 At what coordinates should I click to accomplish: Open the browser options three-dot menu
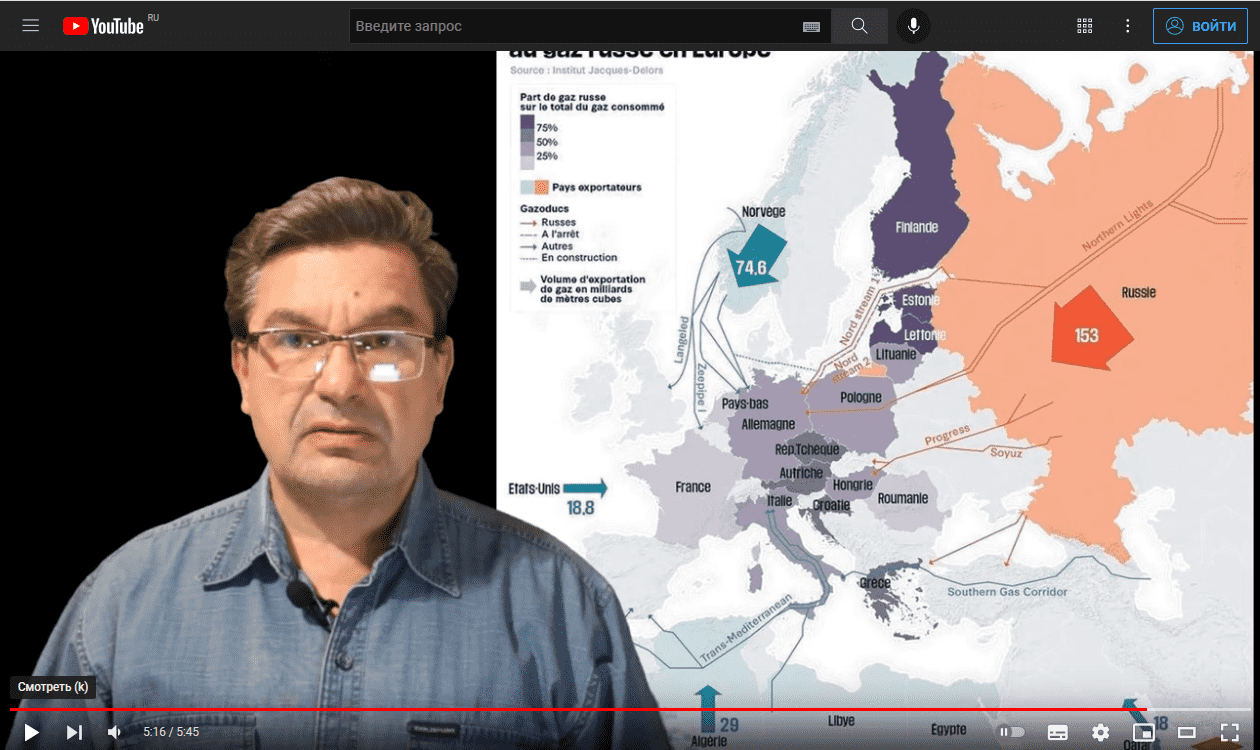(1128, 25)
